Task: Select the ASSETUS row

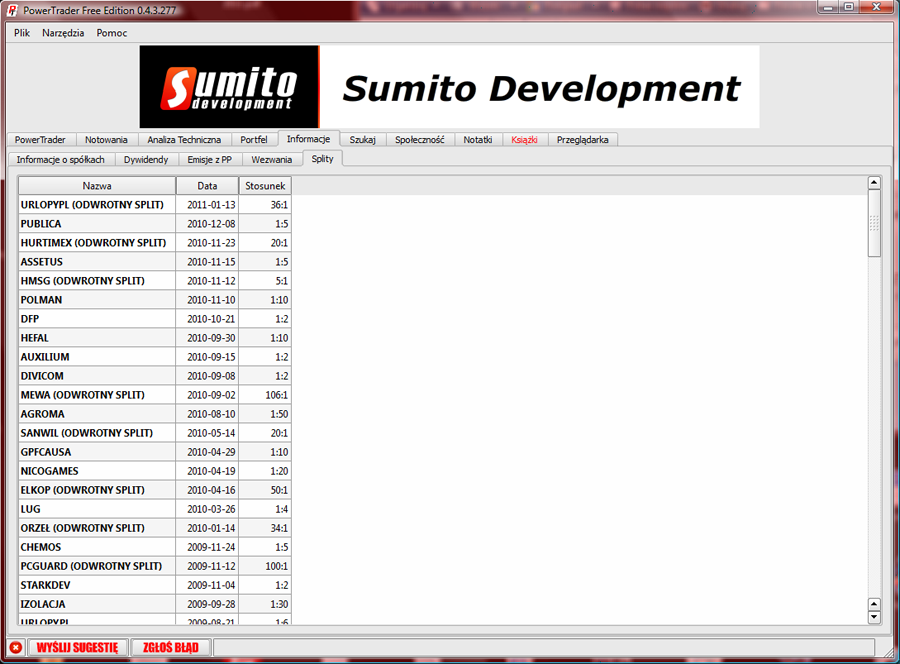Action: click(155, 262)
